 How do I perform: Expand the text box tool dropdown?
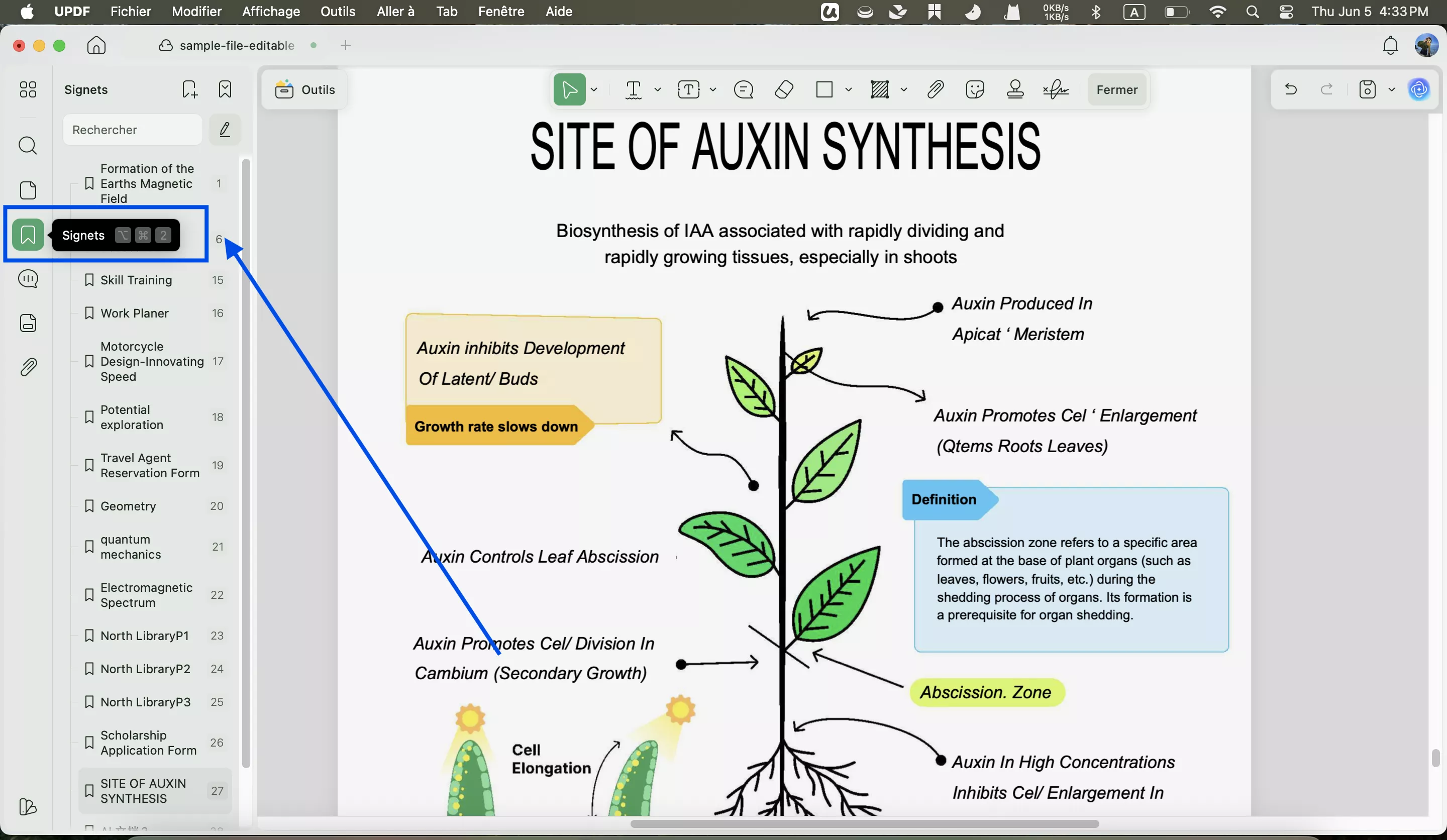click(712, 89)
